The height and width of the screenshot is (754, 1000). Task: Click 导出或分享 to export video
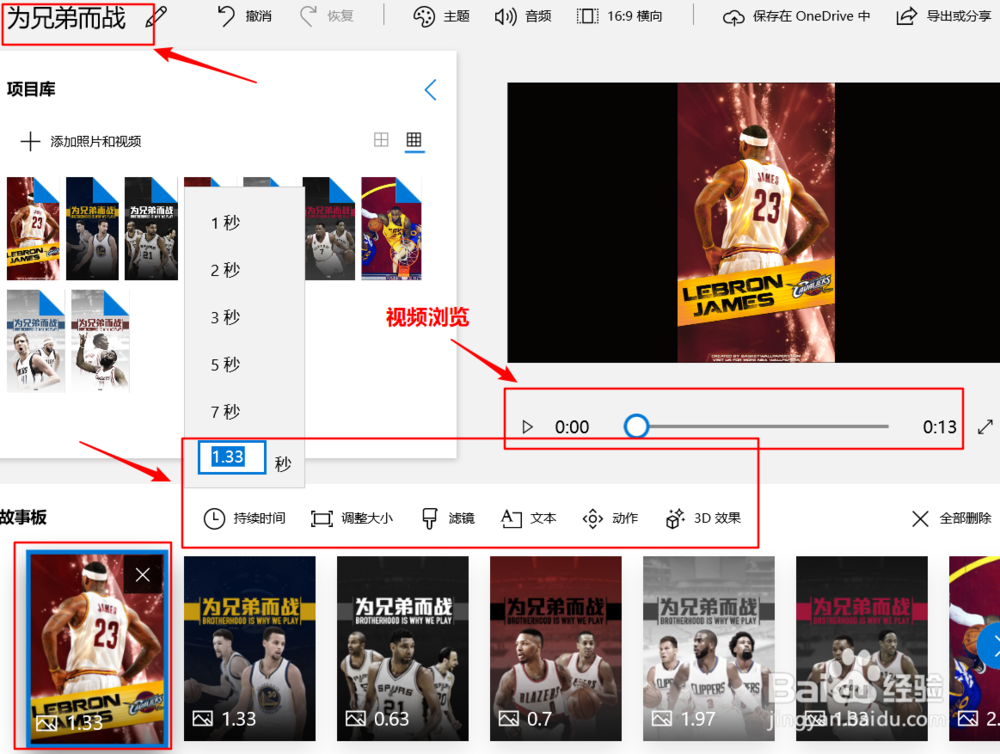(945, 16)
